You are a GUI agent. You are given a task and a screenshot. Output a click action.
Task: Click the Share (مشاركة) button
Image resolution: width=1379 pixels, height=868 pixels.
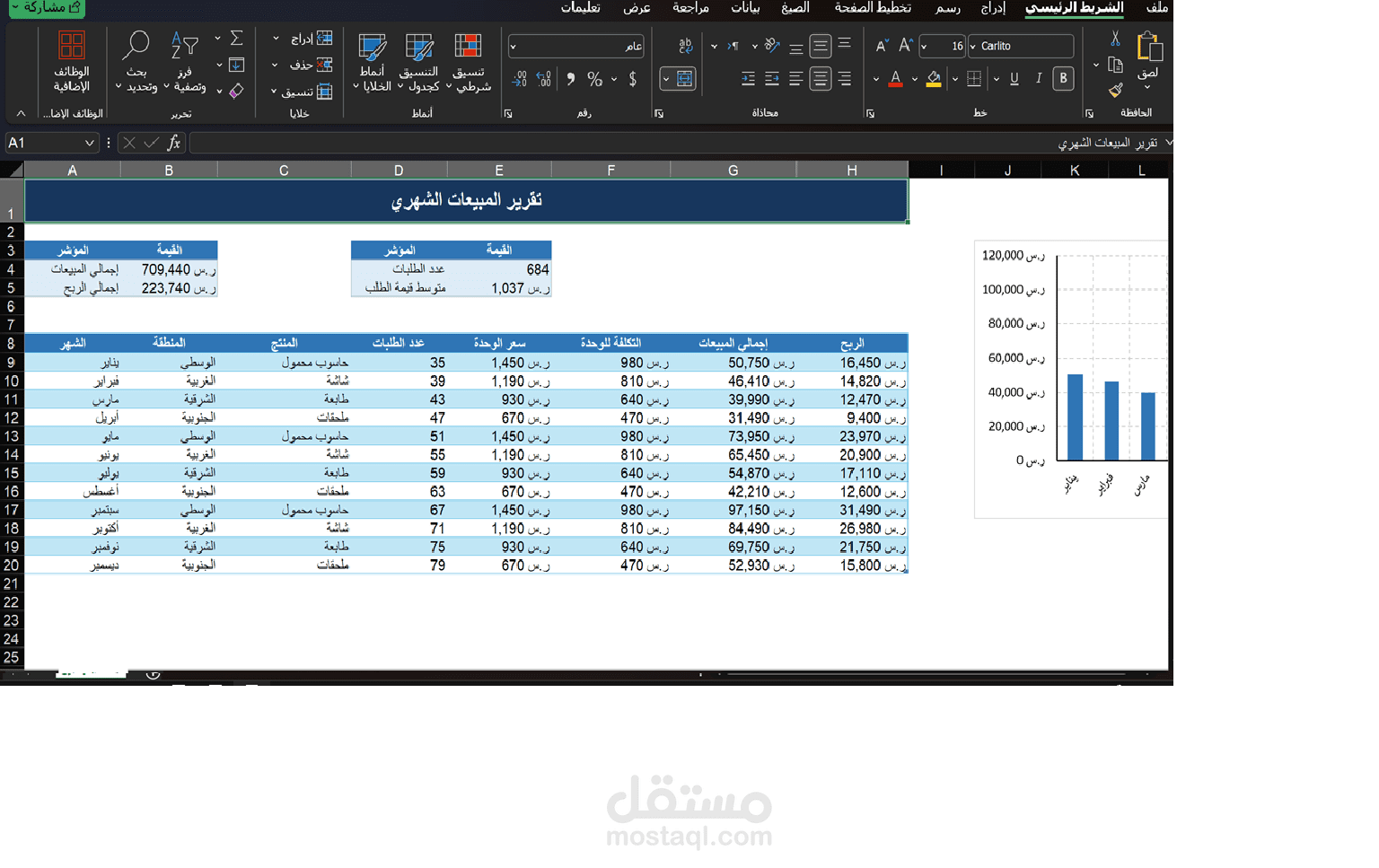point(48,8)
